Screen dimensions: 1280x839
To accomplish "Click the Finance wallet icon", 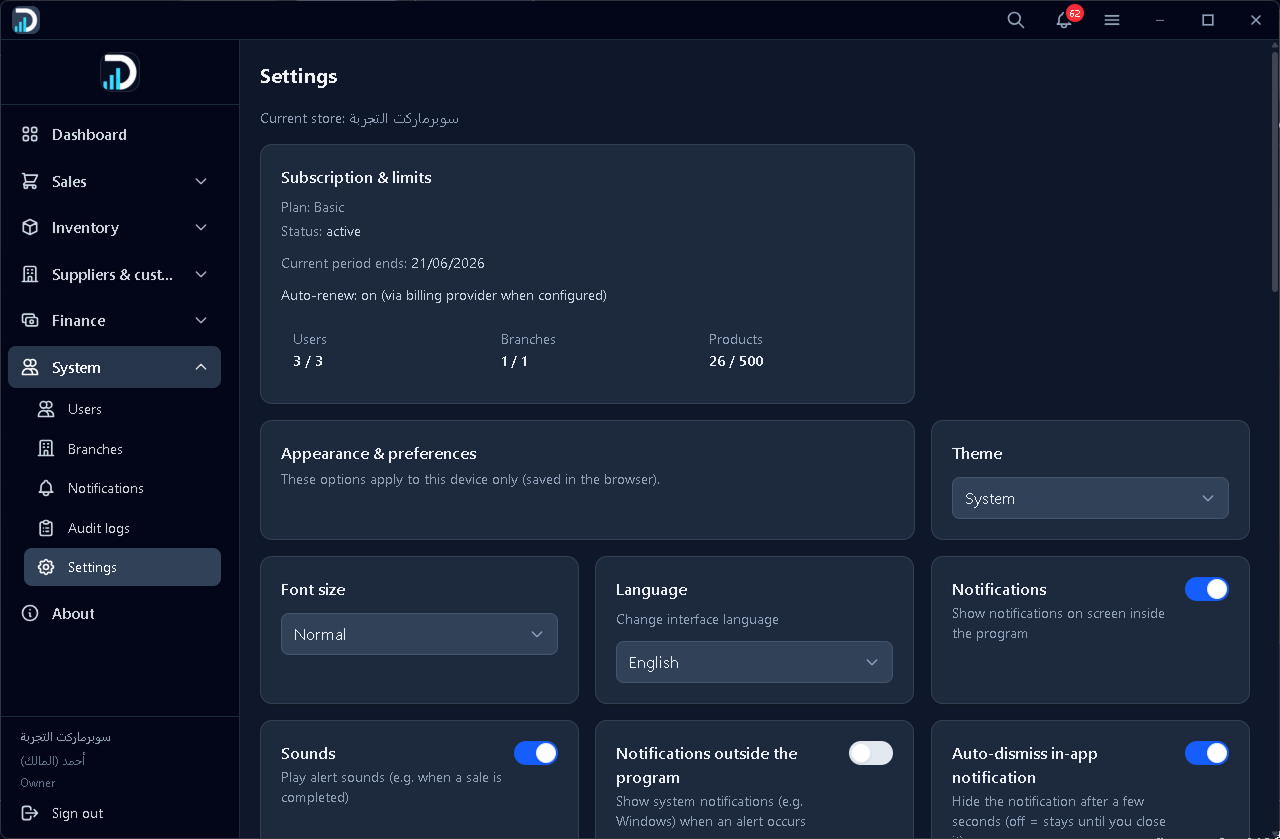I will pyautogui.click(x=30, y=320).
